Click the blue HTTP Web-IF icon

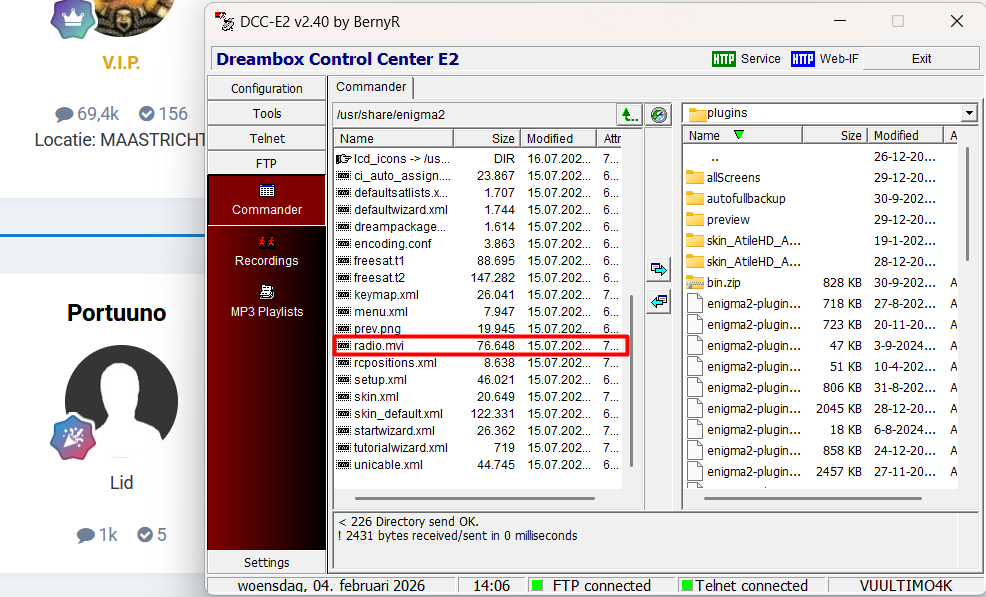pyautogui.click(x=802, y=59)
